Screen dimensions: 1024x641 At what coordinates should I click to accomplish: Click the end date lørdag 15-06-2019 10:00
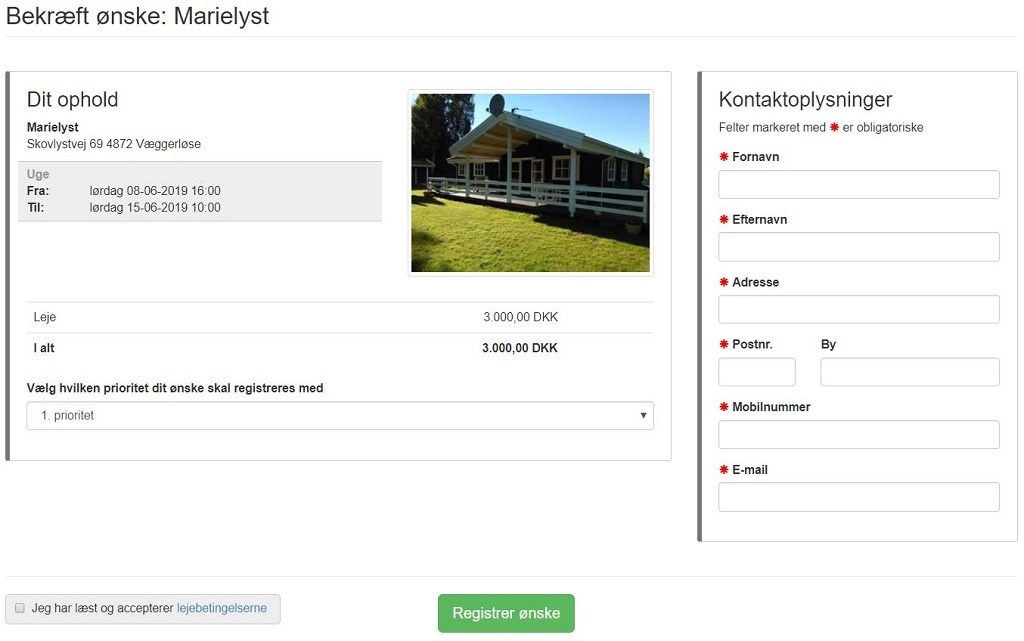coord(155,208)
